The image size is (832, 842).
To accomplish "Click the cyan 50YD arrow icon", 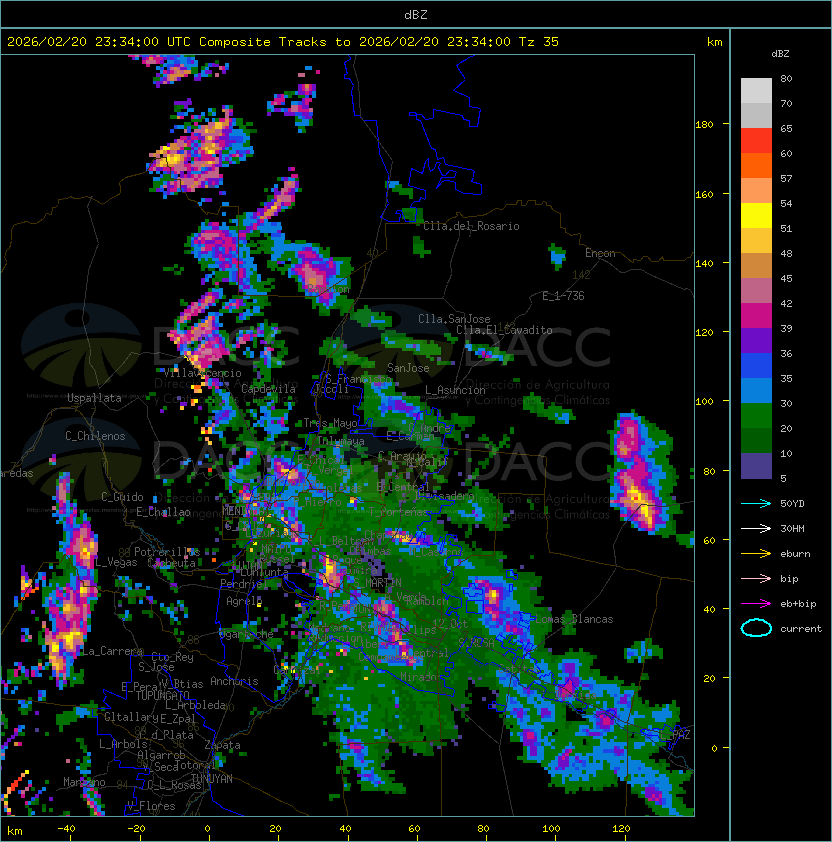I will (x=756, y=504).
